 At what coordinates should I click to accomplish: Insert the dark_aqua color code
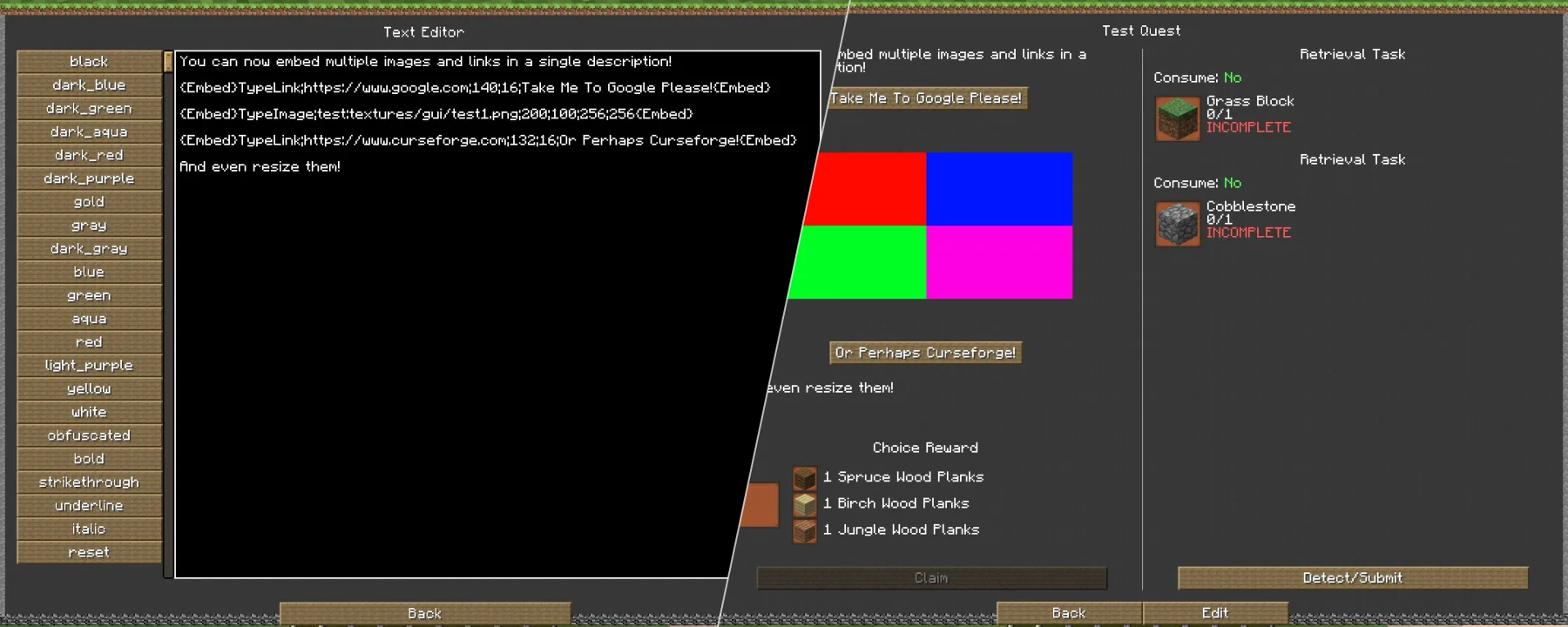click(x=90, y=132)
